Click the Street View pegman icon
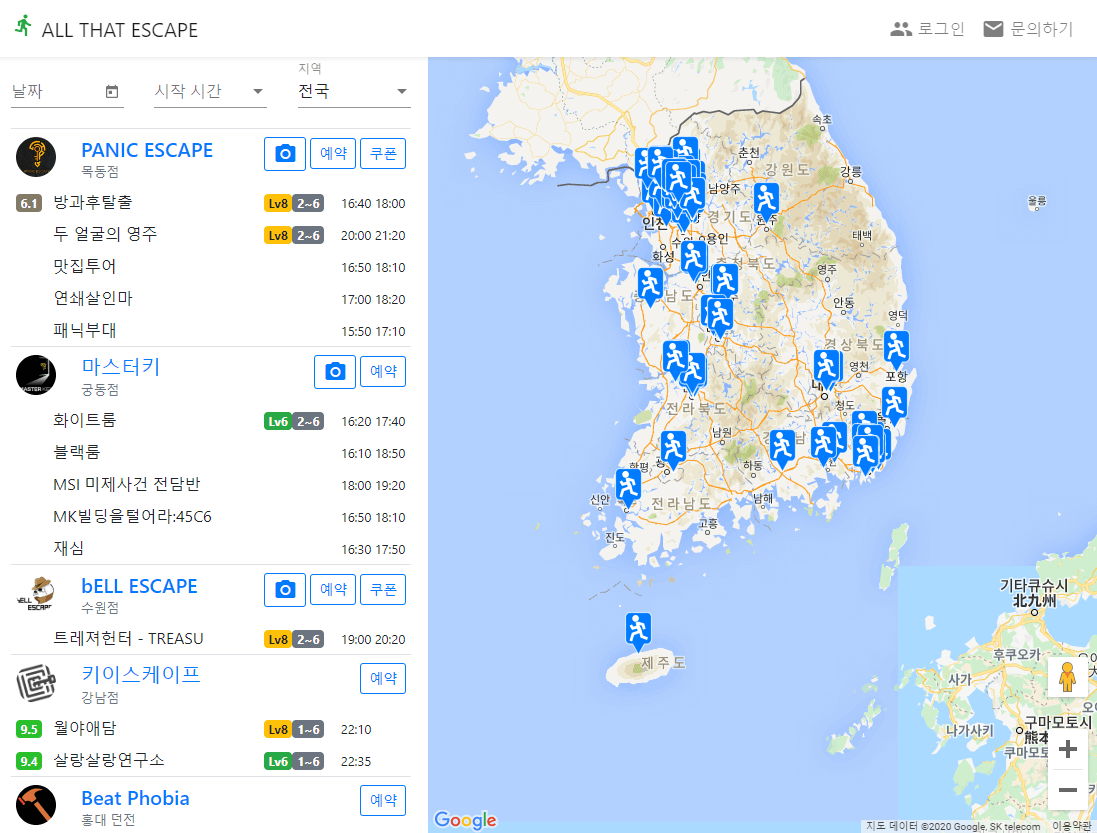Image resolution: width=1097 pixels, height=833 pixels. click(1067, 677)
